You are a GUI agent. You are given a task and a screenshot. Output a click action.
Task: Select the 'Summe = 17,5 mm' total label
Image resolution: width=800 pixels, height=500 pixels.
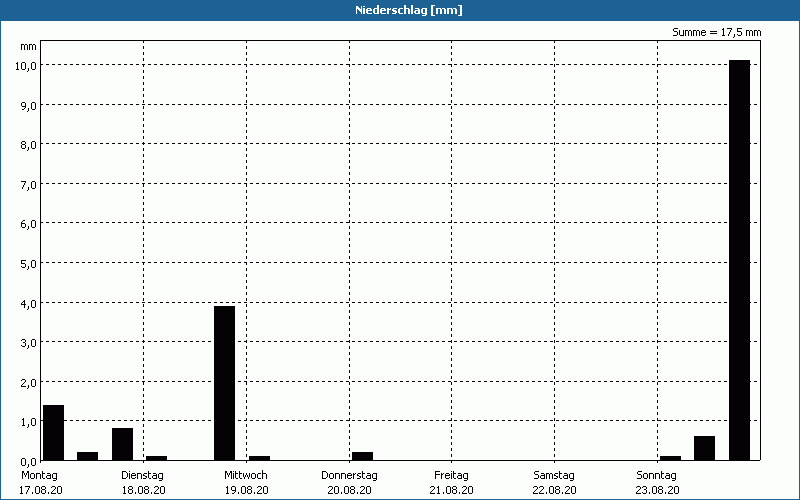[716, 32]
